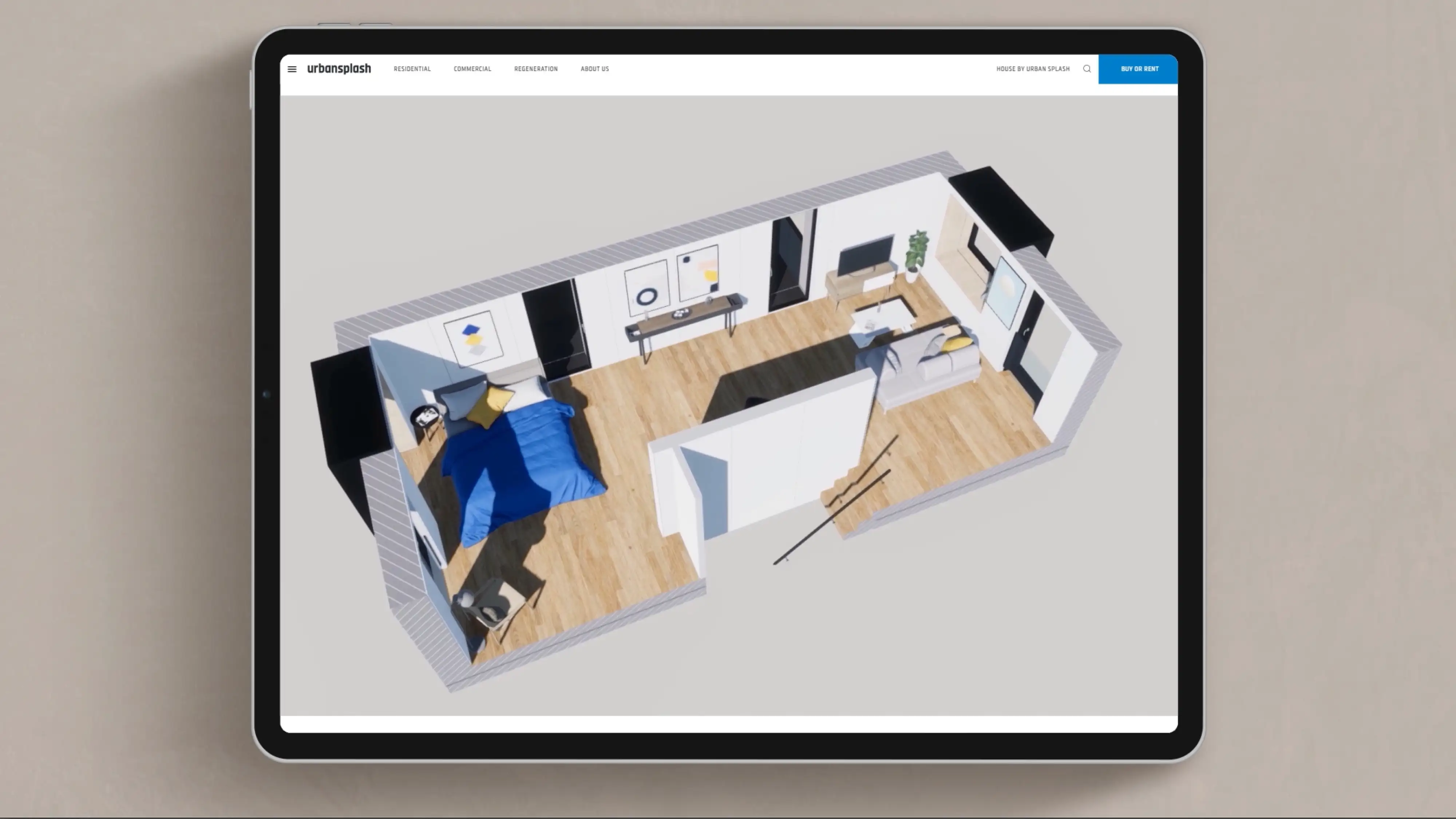
Task: Open the hamburger menu icon
Action: (292, 69)
